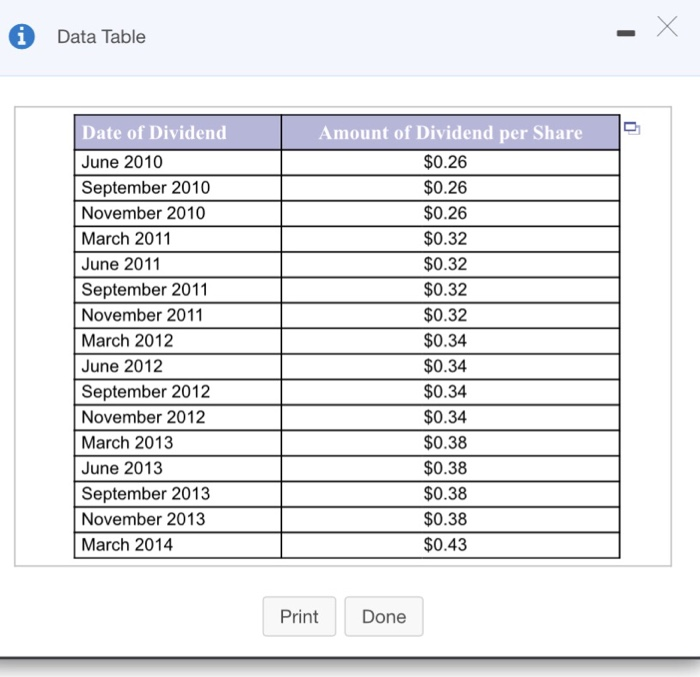Select the 'Date of Dividend' column header
700x677 pixels.
pyautogui.click(x=178, y=133)
